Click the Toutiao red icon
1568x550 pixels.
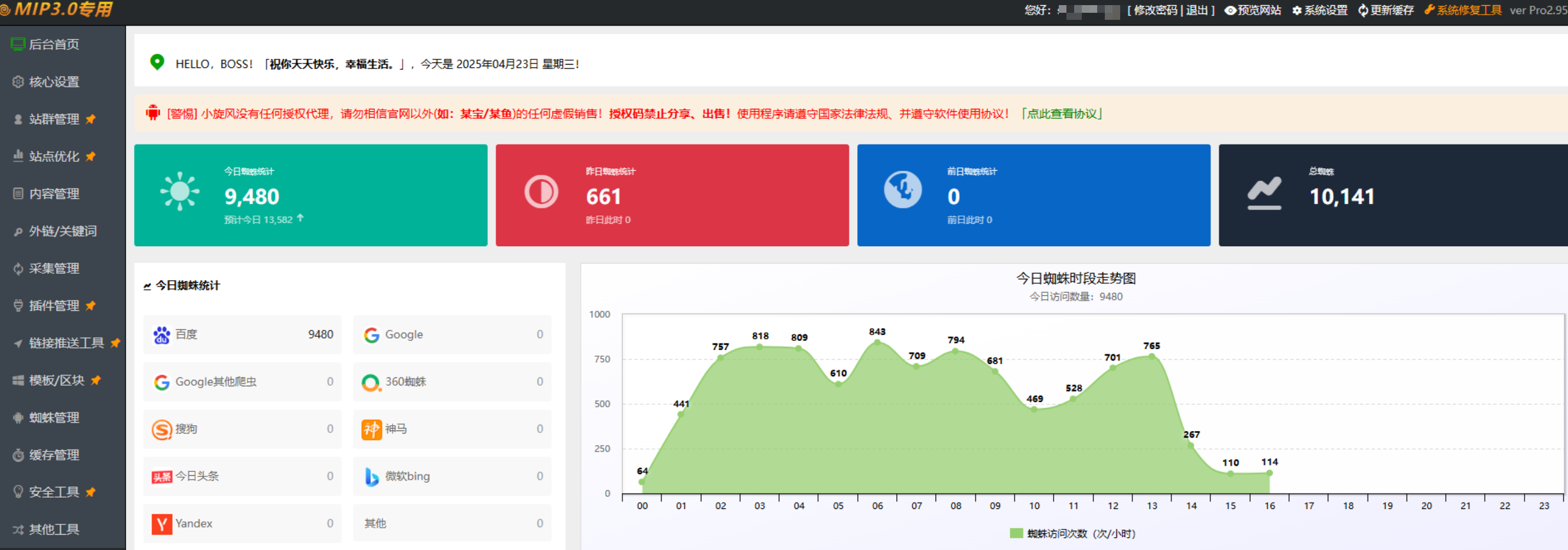[x=162, y=476]
